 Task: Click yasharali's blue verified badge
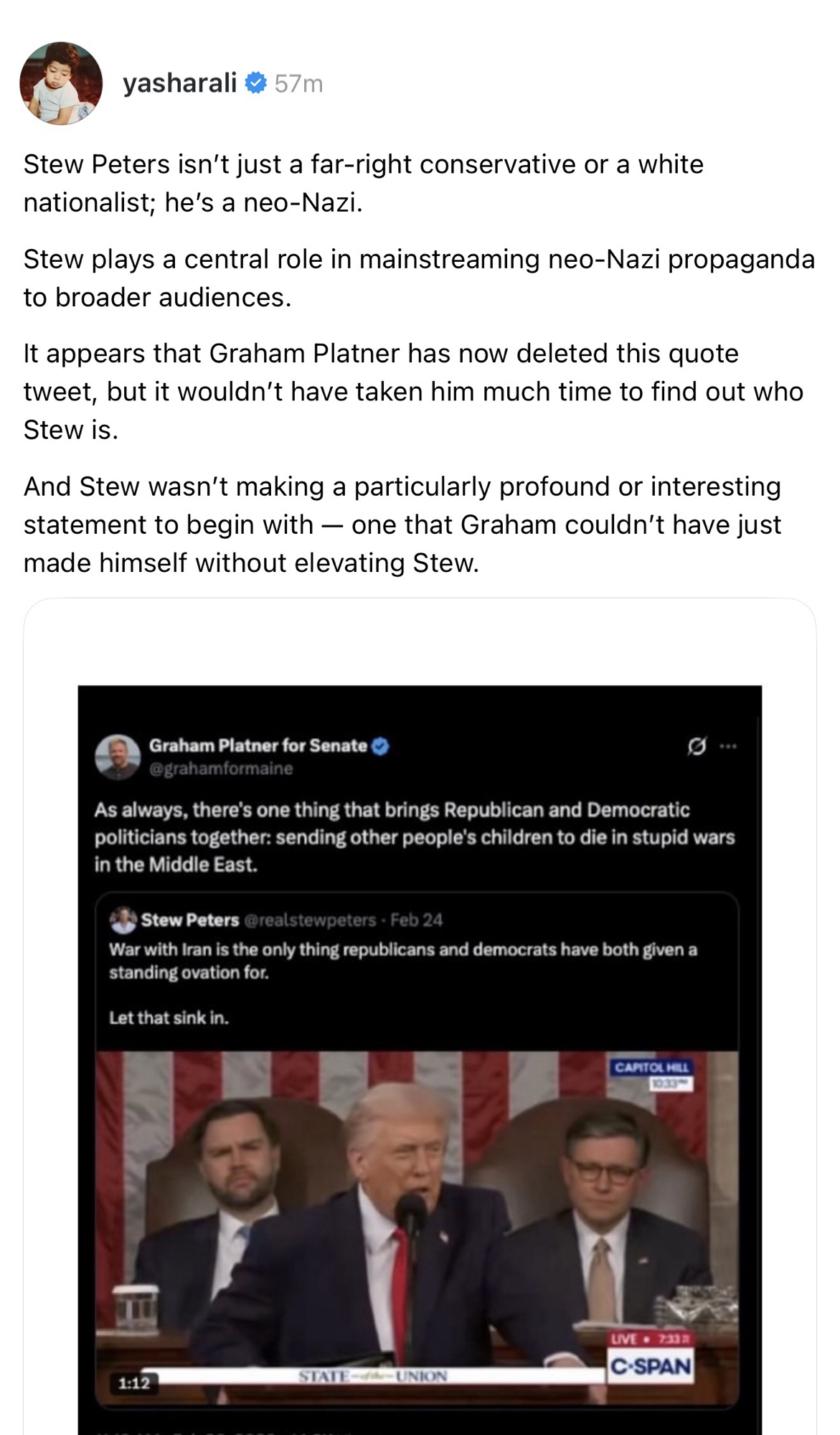coord(256,83)
